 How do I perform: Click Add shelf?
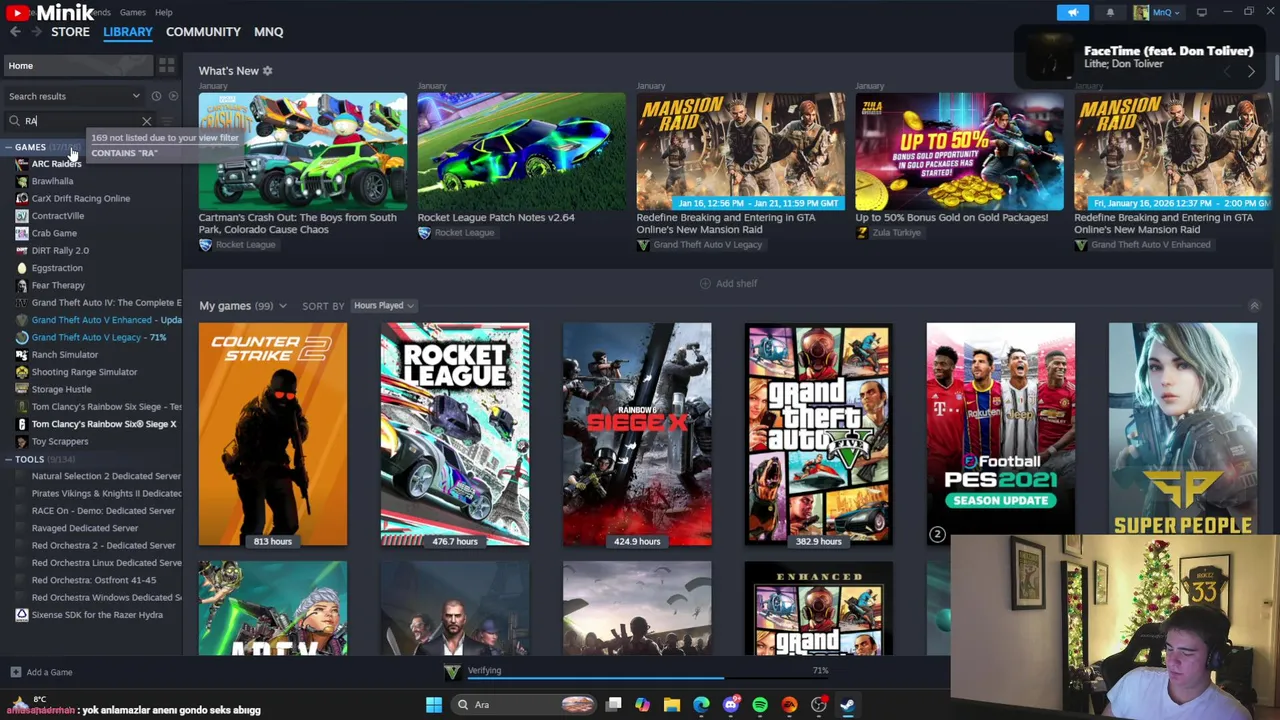coord(728,283)
